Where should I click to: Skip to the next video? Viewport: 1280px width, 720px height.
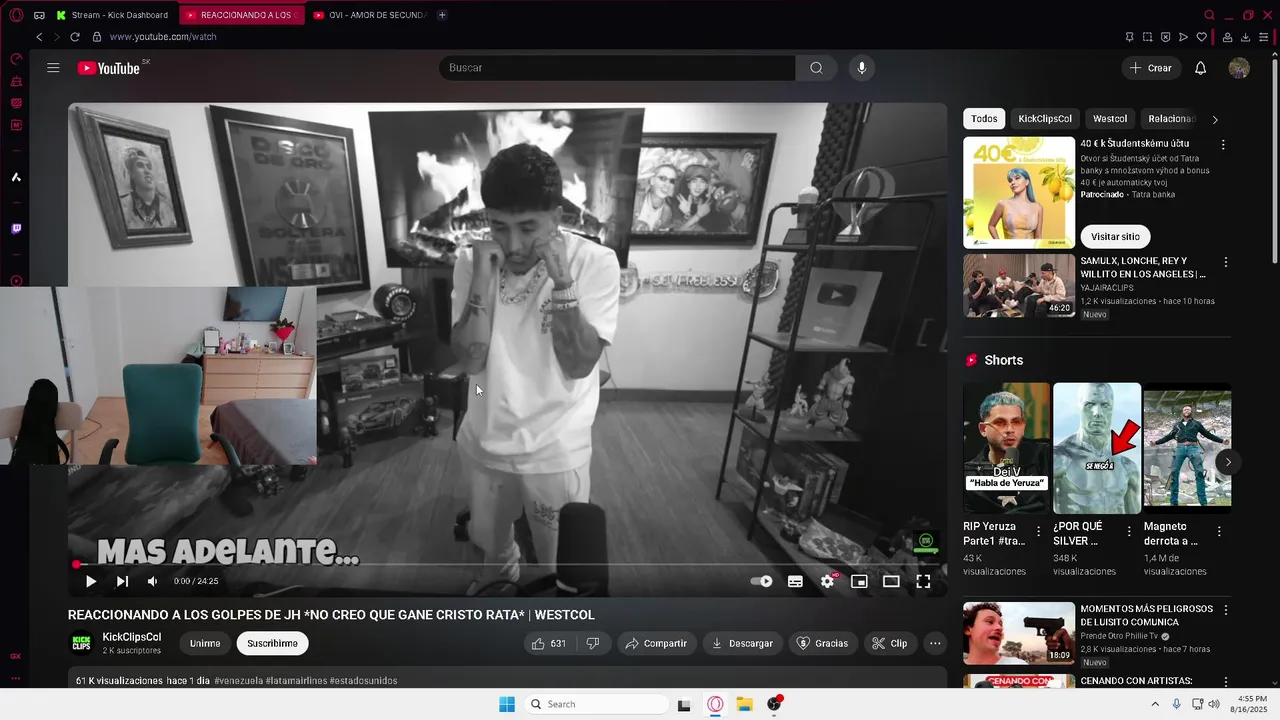[x=122, y=581]
